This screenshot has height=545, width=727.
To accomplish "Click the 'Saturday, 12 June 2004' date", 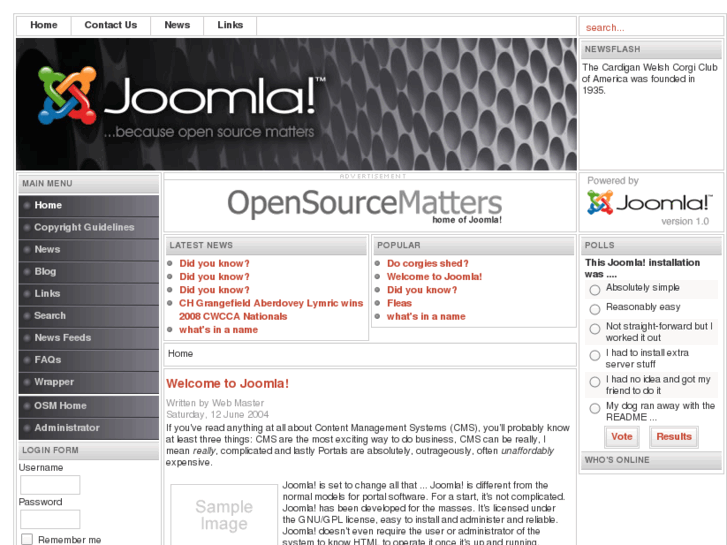I will coord(217,414).
